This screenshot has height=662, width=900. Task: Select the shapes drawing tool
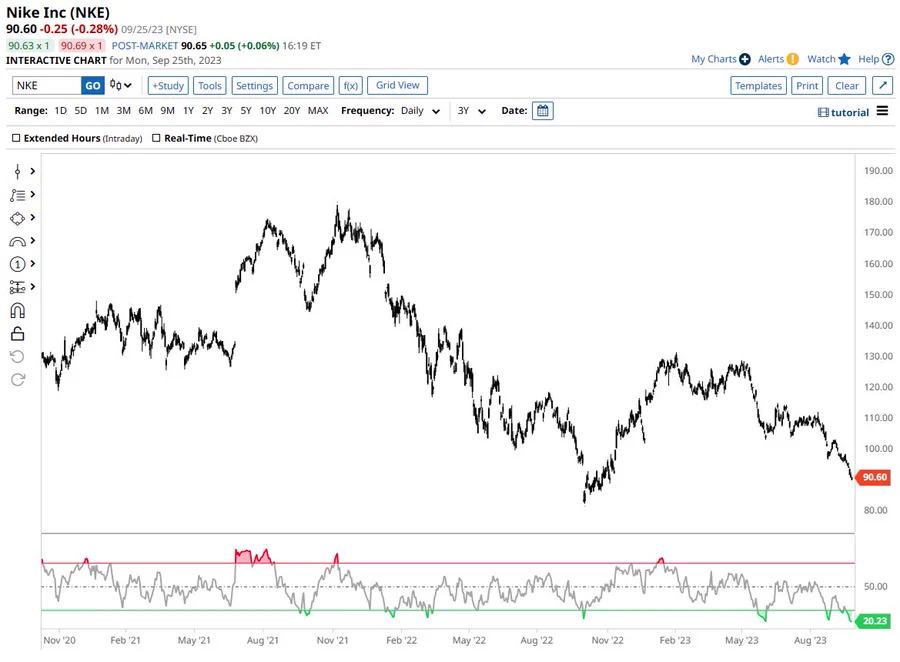[x=17, y=218]
